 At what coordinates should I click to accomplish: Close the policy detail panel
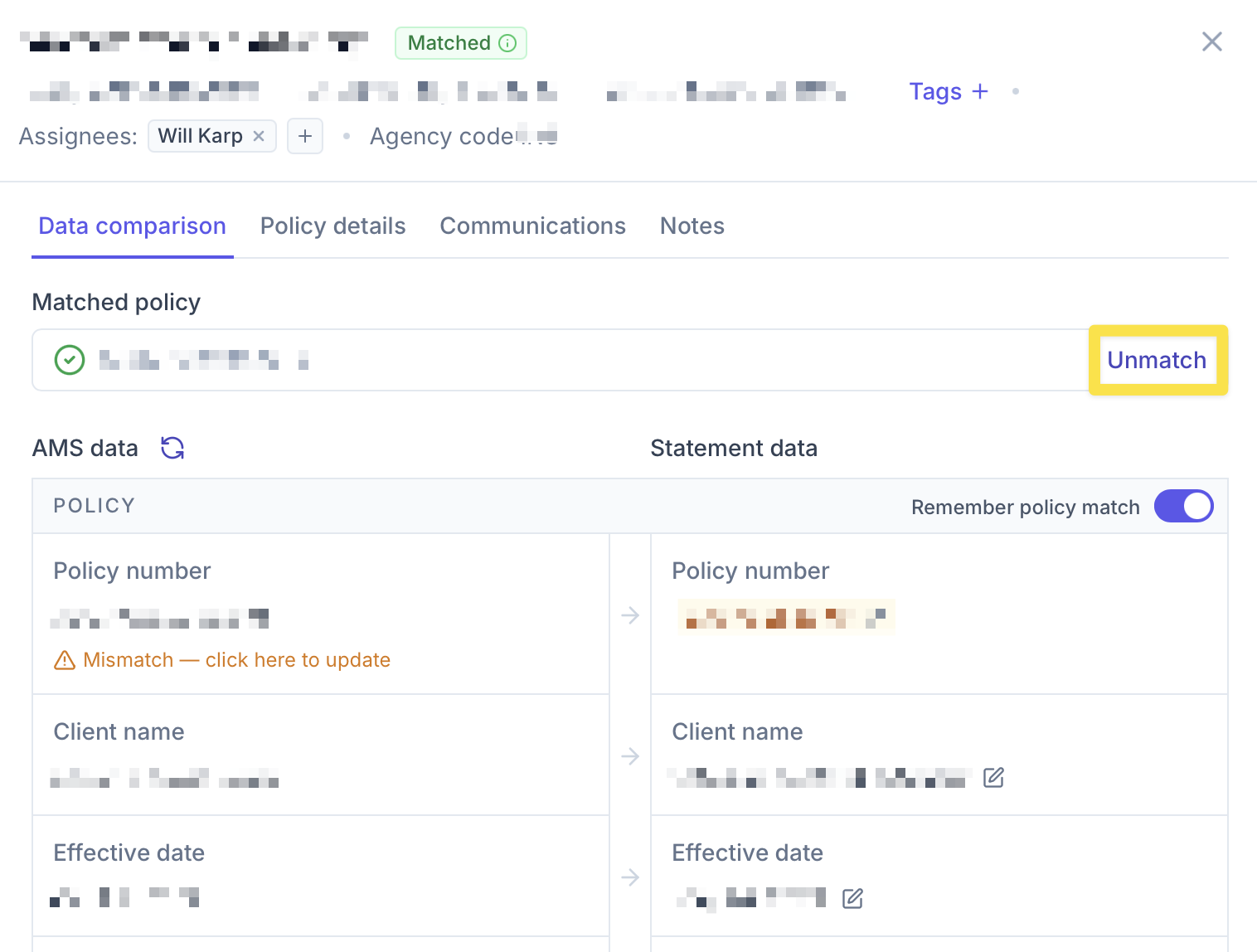point(1212,41)
